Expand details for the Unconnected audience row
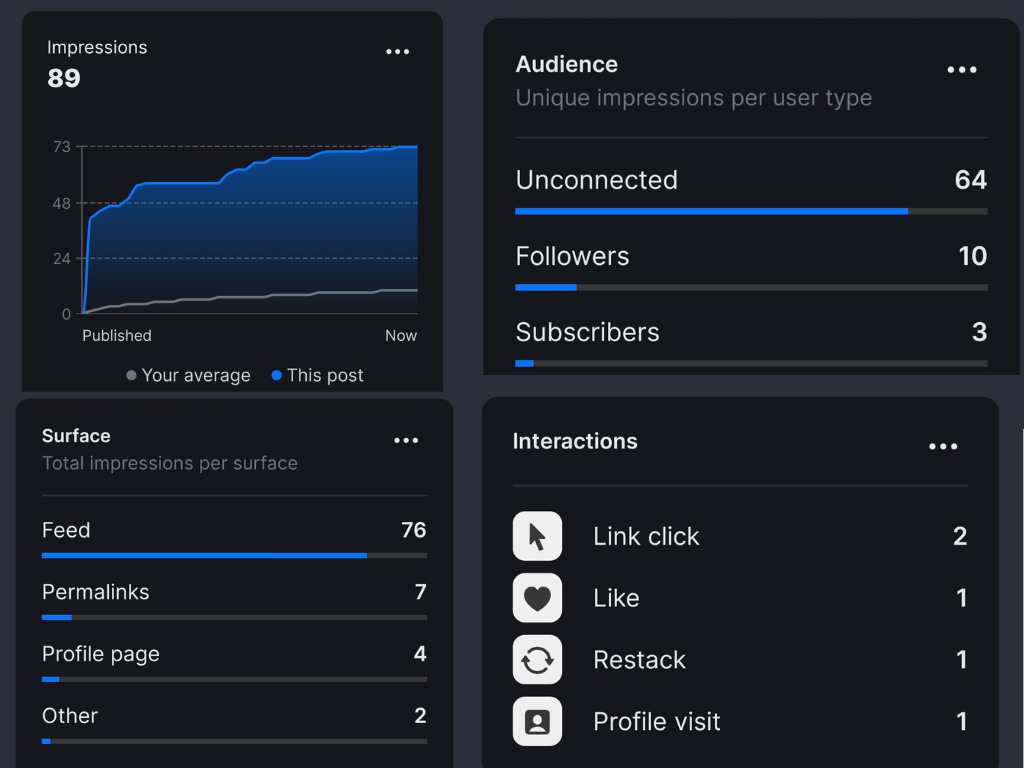 pos(596,180)
